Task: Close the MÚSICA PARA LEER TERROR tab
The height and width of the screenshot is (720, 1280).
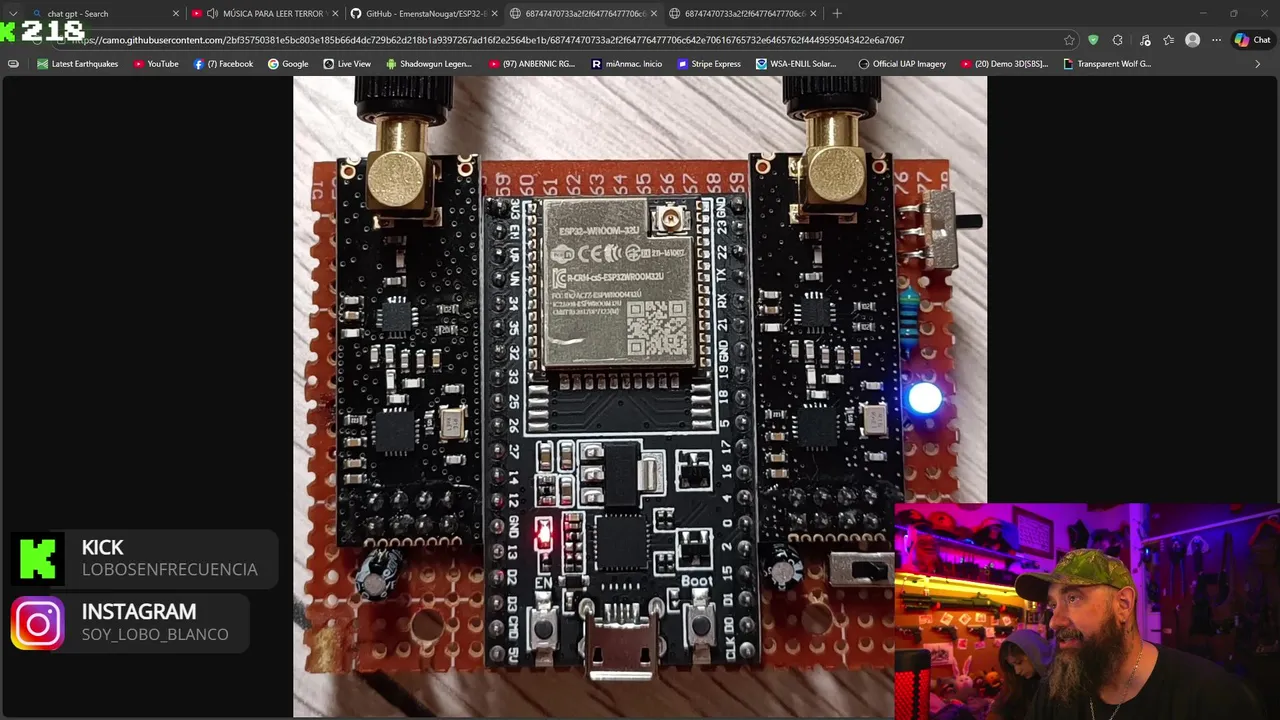Action: click(335, 13)
